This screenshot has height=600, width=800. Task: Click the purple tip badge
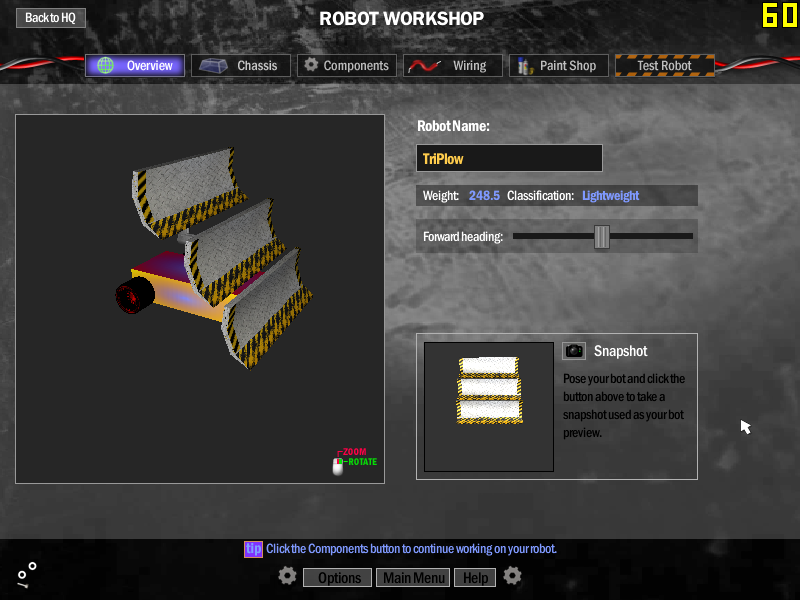point(253,549)
